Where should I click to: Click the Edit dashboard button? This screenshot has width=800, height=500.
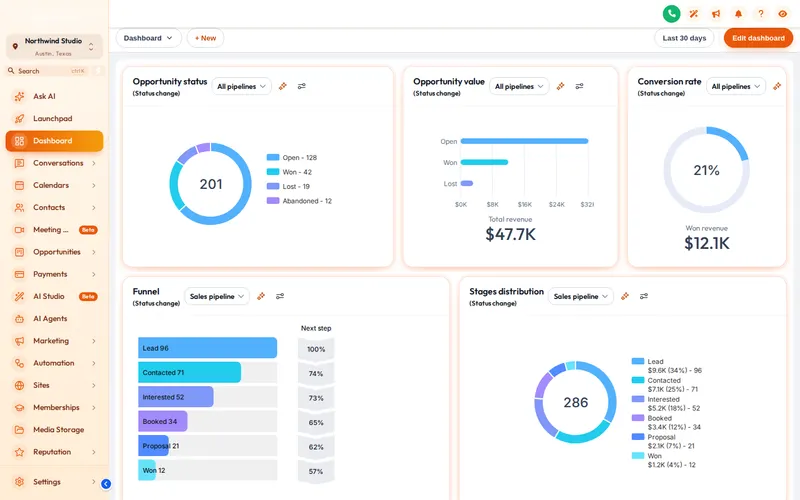tap(758, 38)
